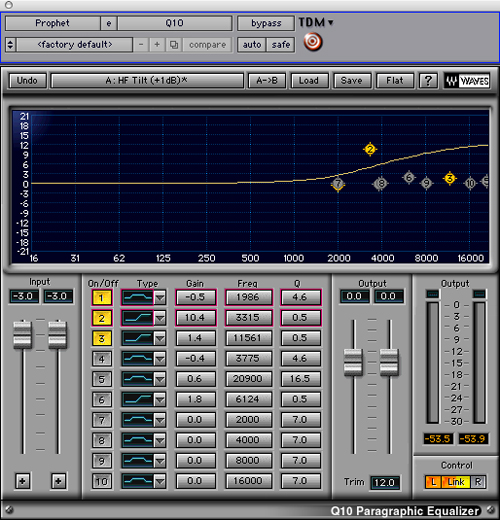This screenshot has width=500, height=520.
Task: Click the Trim value 12.0
Action: (x=385, y=483)
